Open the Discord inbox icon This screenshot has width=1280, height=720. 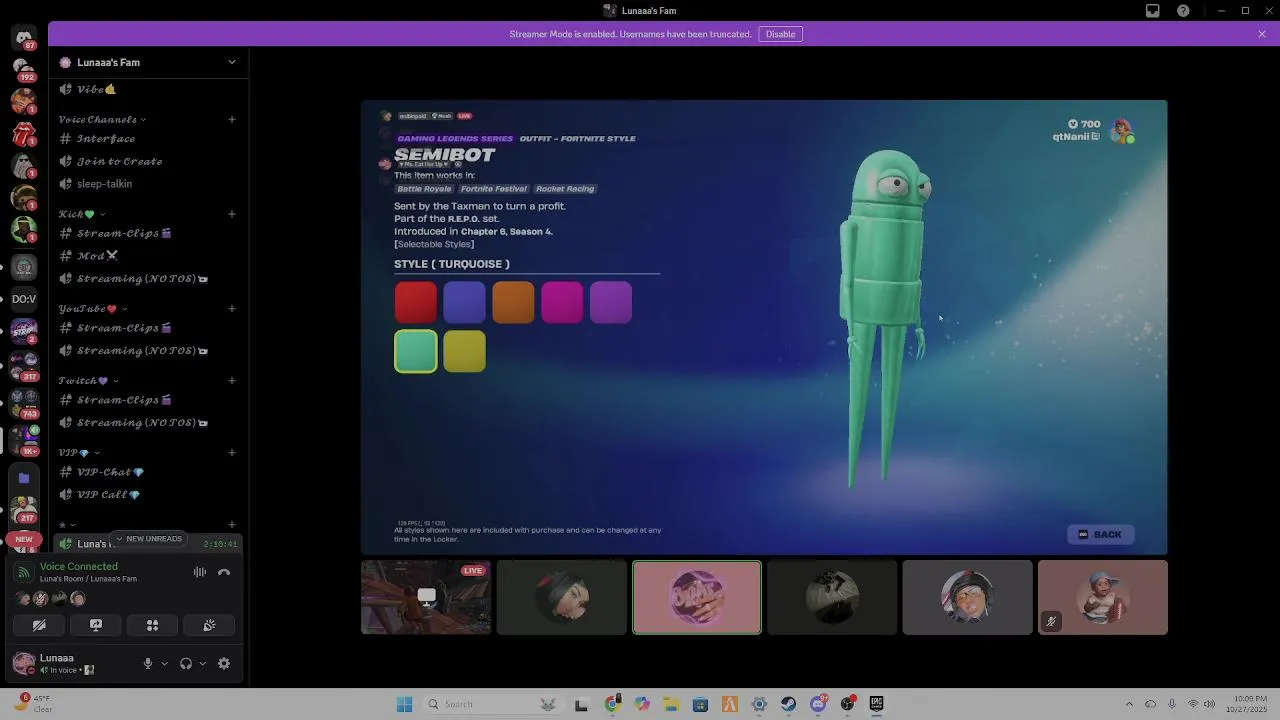point(1153,11)
